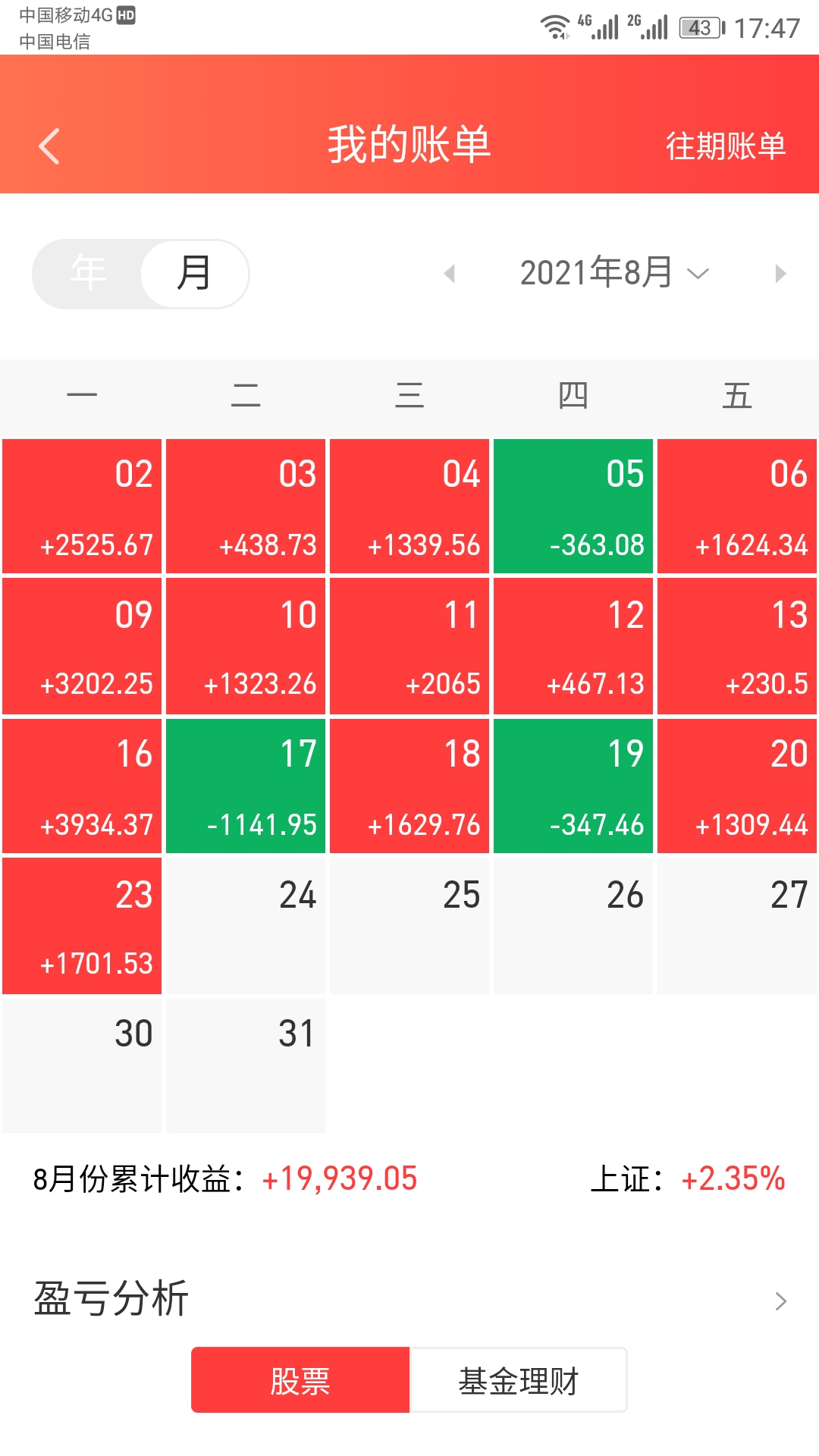819x1456 pixels.
Task: Select the monthly view toggle
Action: tap(194, 273)
